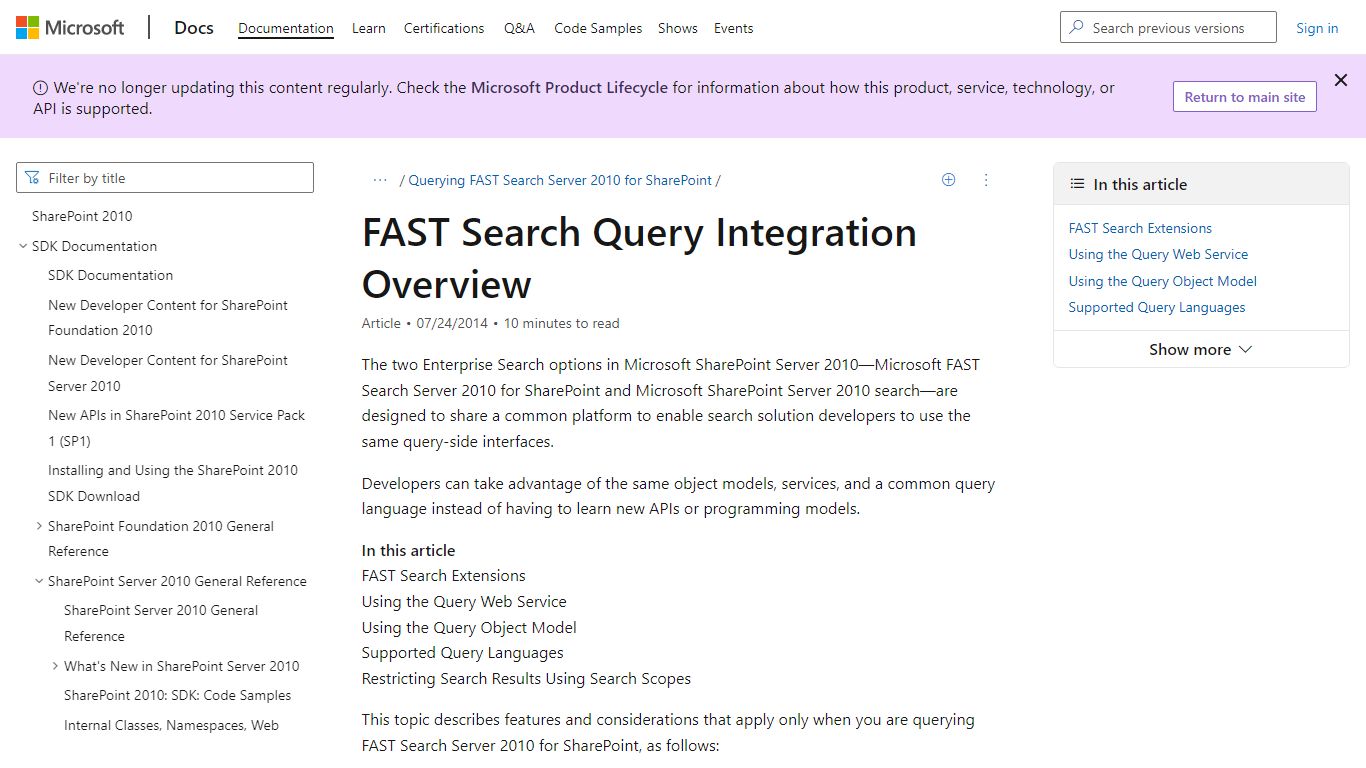Jump to Supported Query Languages, right panel
Image resolution: width=1366 pixels, height=768 pixels.
[1157, 307]
